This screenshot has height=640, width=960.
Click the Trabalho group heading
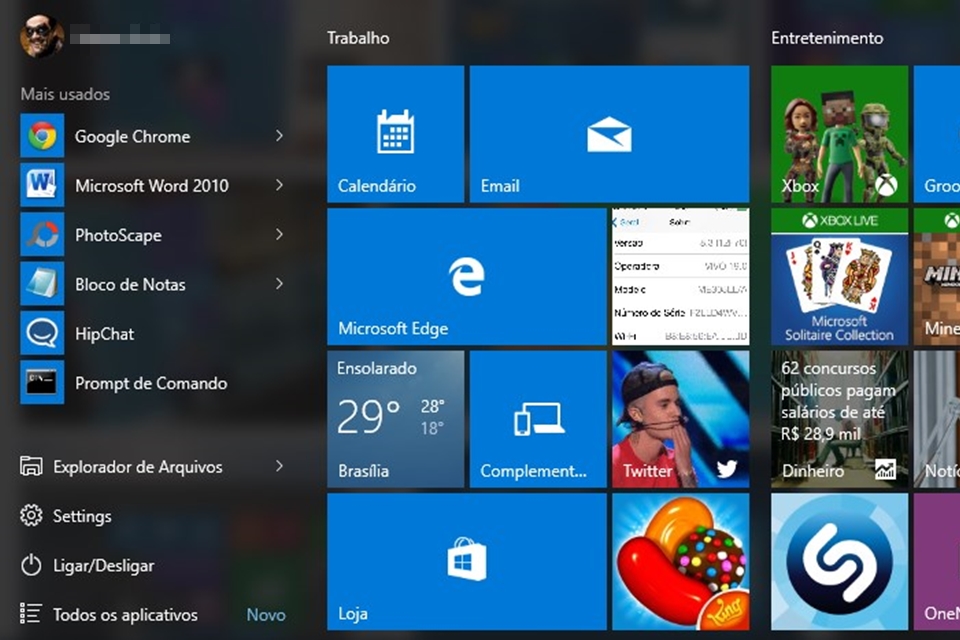(x=358, y=38)
